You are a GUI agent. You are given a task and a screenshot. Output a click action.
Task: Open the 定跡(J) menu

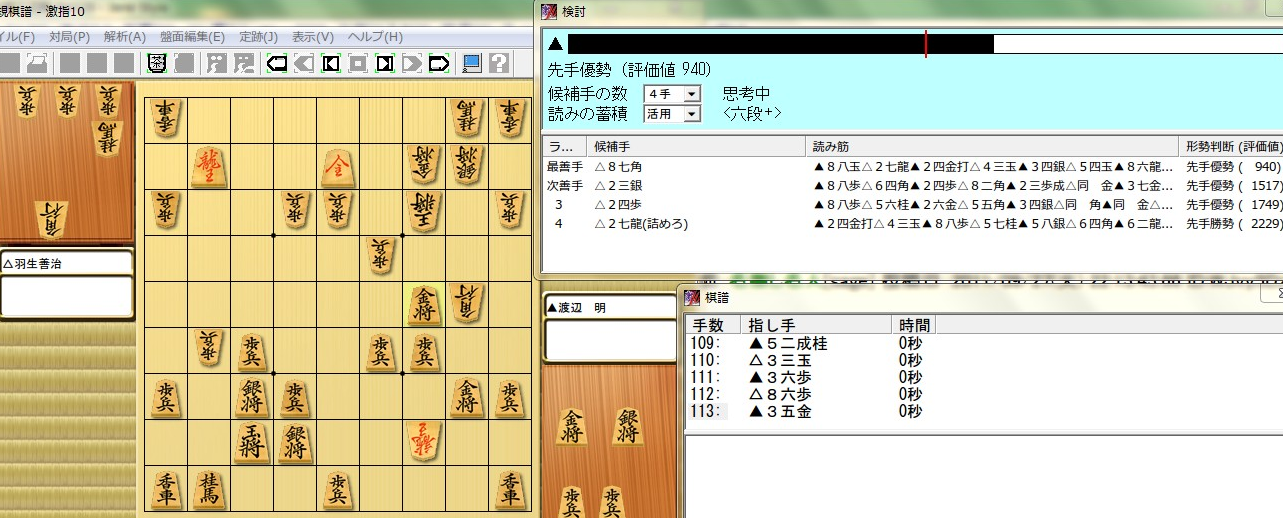point(258,37)
